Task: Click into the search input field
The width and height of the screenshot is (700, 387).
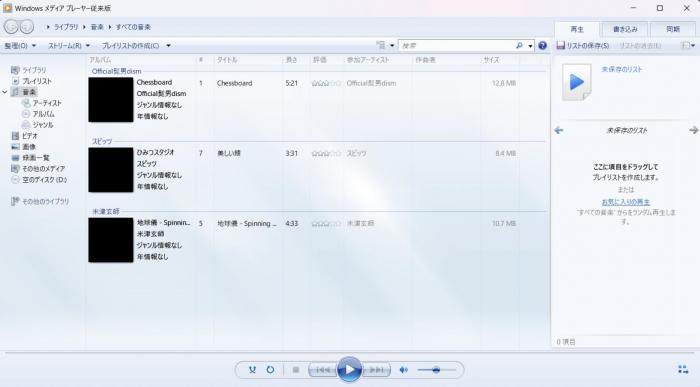Action: point(457,46)
